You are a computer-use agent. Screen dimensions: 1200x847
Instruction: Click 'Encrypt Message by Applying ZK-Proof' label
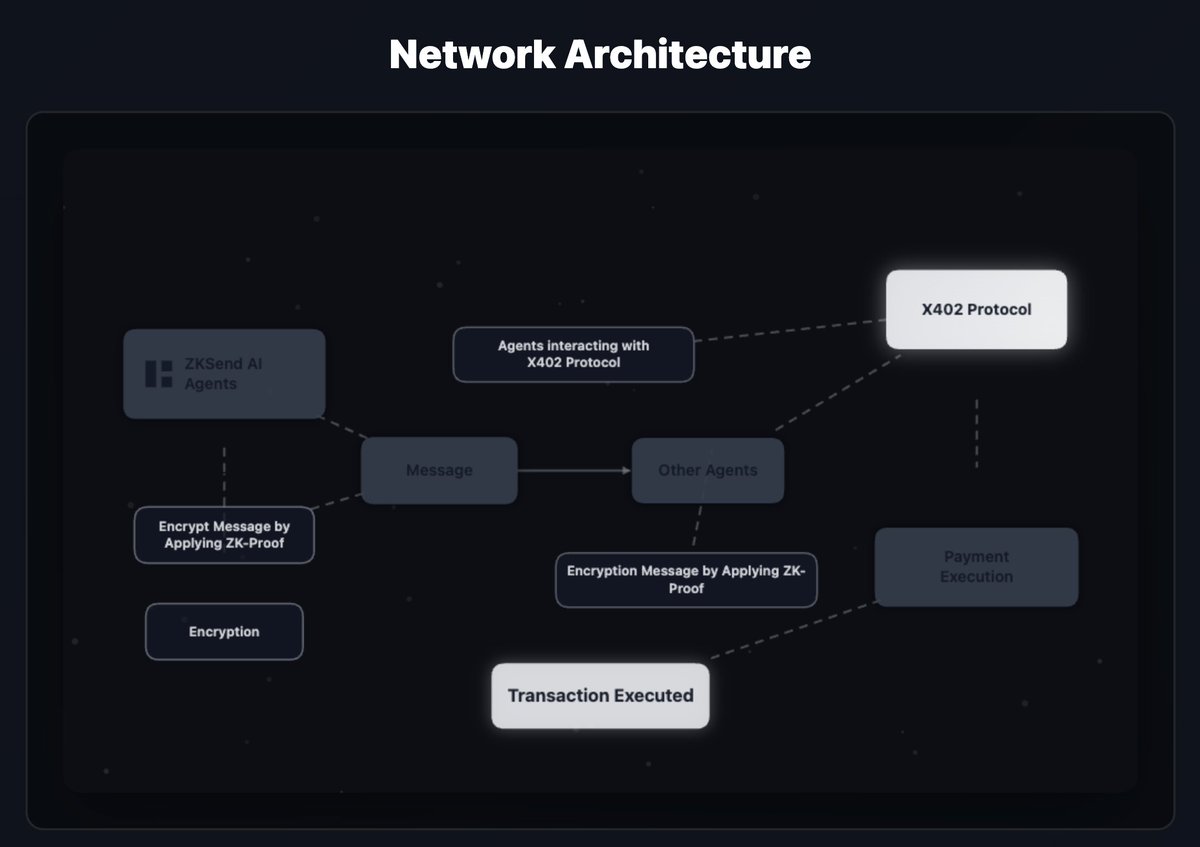224,535
